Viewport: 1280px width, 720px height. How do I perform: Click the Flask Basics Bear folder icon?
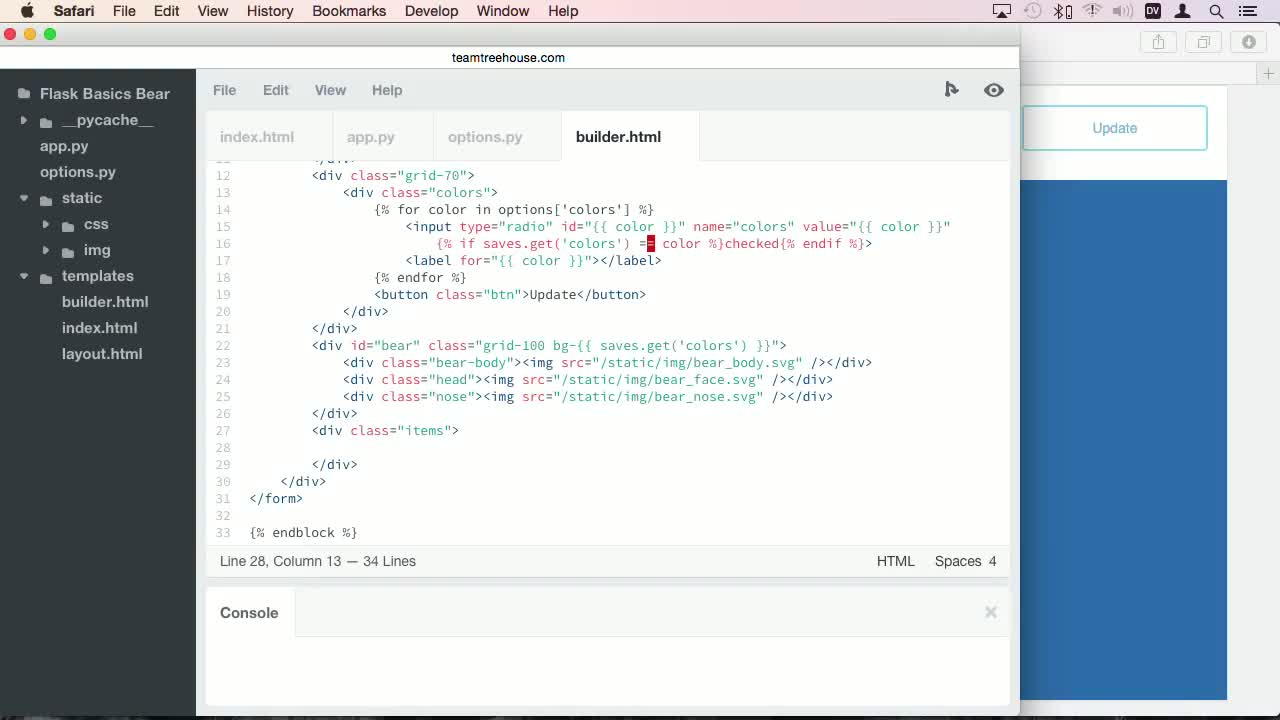tap(24, 94)
